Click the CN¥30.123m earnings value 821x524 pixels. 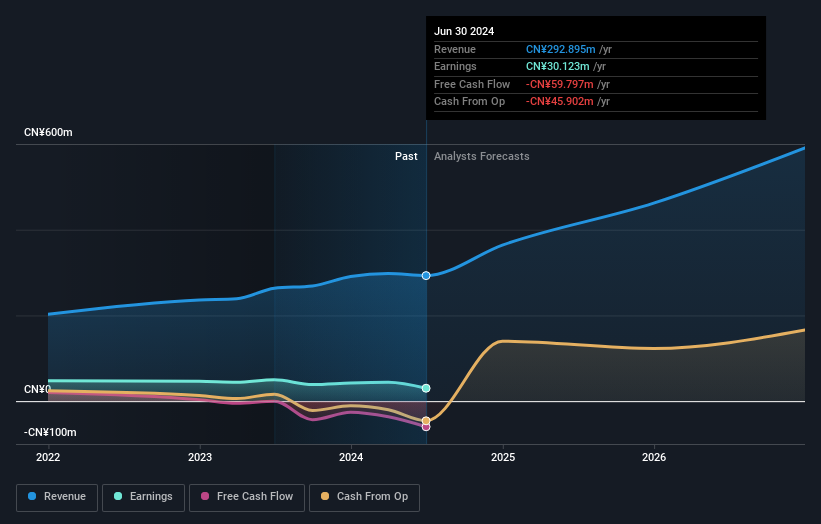coord(558,66)
